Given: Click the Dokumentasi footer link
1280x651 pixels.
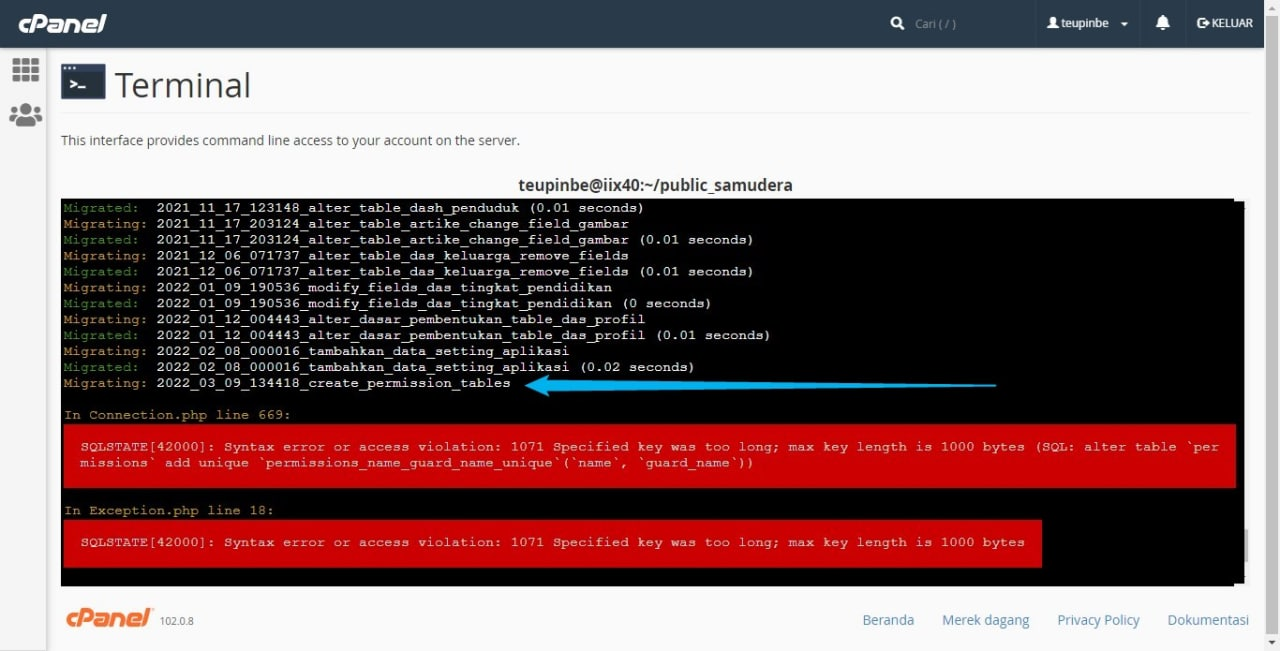Looking at the screenshot, I should click(1207, 620).
